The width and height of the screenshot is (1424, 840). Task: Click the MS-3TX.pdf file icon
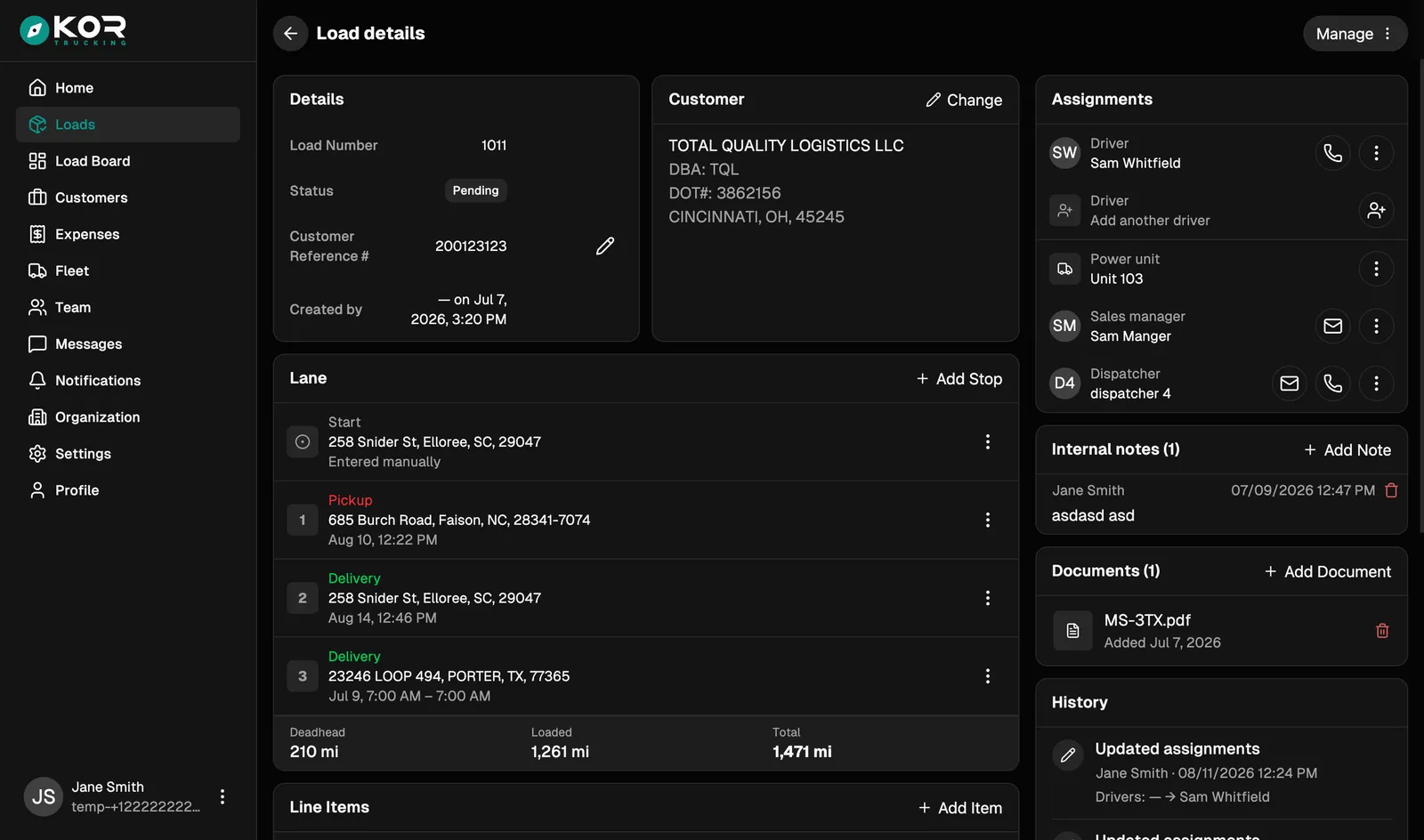click(x=1072, y=631)
